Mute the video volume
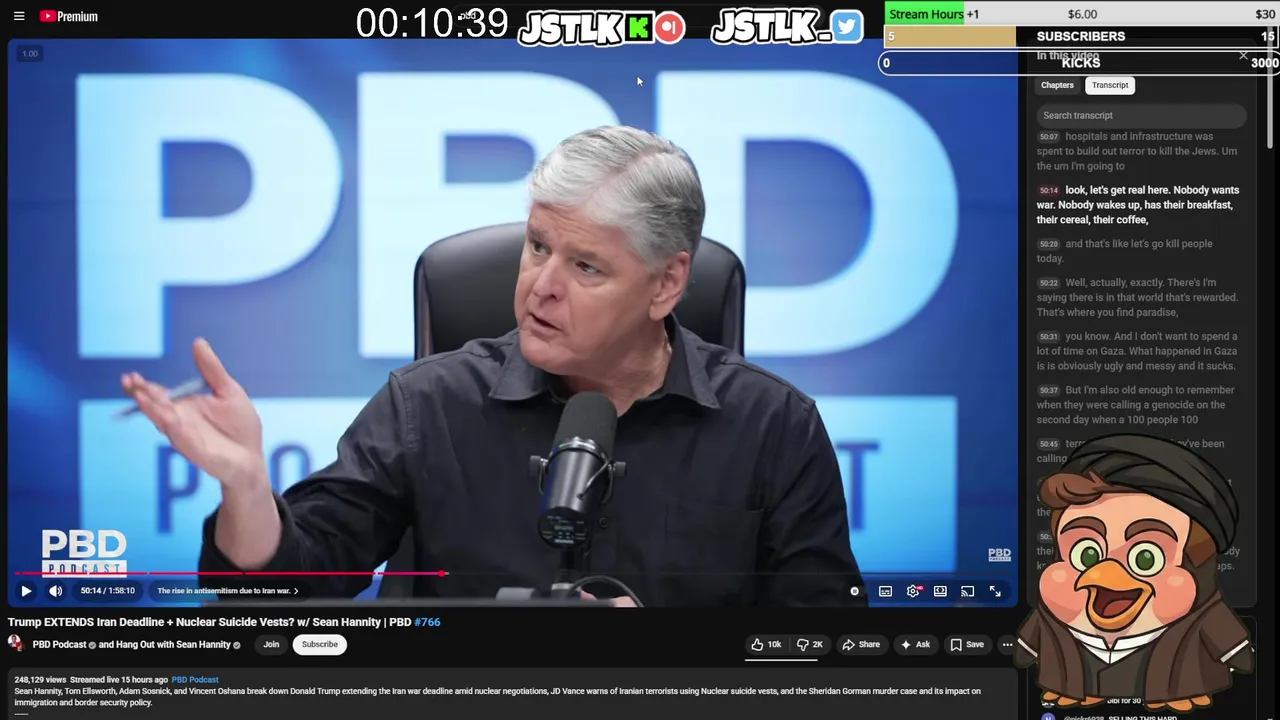The image size is (1280, 720). (x=56, y=591)
